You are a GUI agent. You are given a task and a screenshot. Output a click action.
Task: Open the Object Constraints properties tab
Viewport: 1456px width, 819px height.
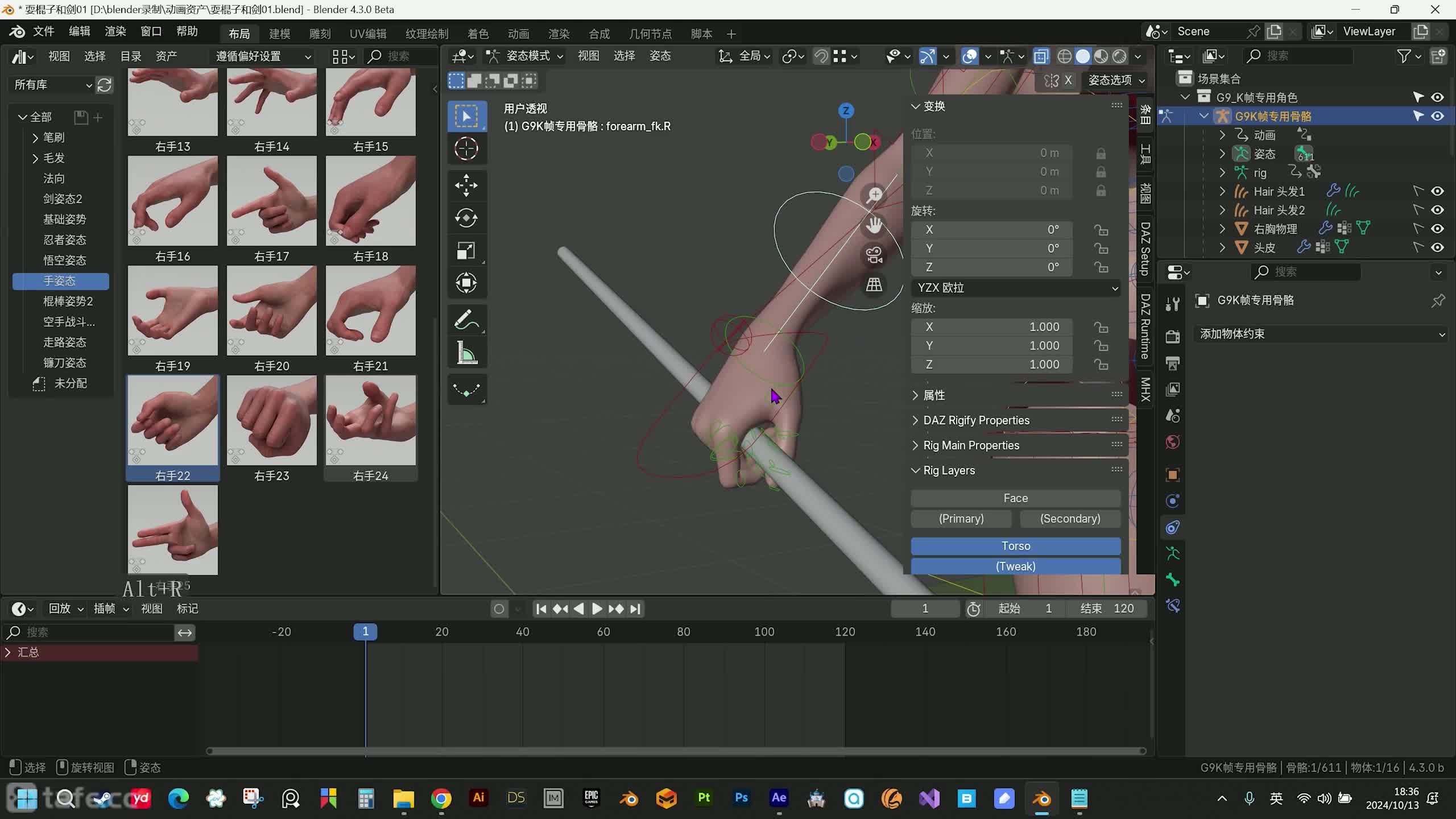1173,527
